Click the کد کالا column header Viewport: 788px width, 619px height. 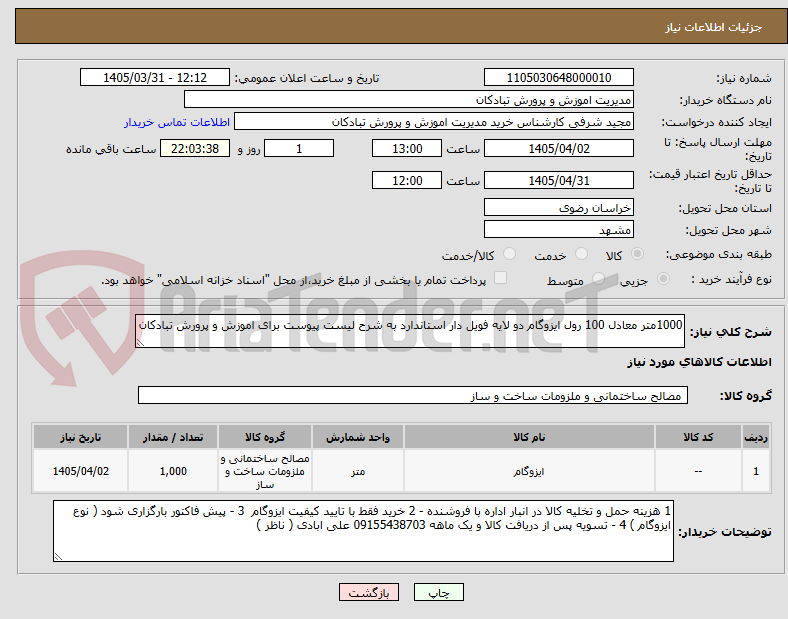click(698, 437)
